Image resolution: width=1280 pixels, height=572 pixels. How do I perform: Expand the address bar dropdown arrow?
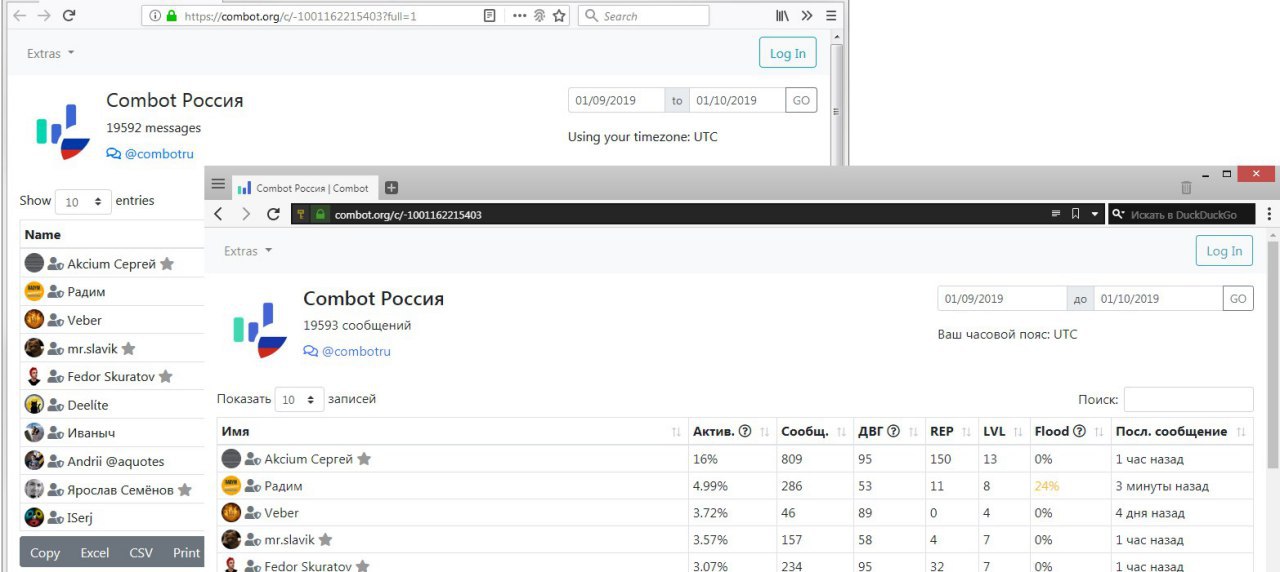click(1095, 214)
